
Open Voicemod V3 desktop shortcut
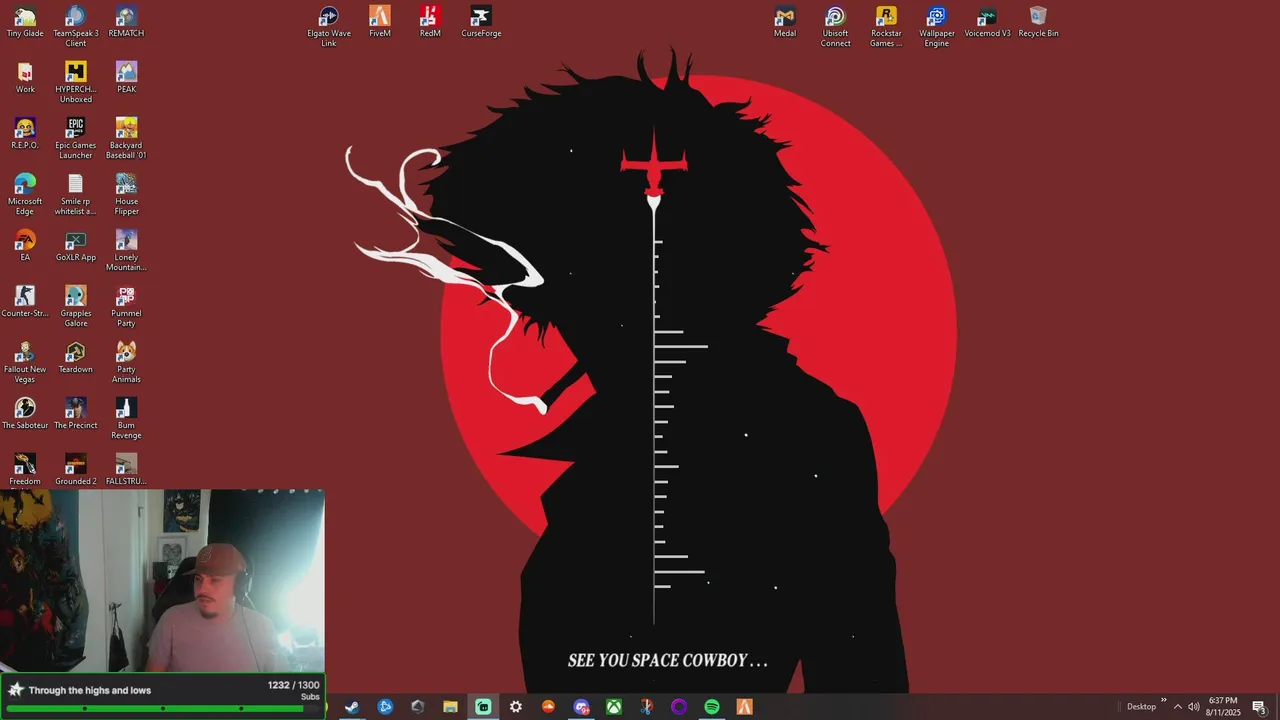[987, 22]
